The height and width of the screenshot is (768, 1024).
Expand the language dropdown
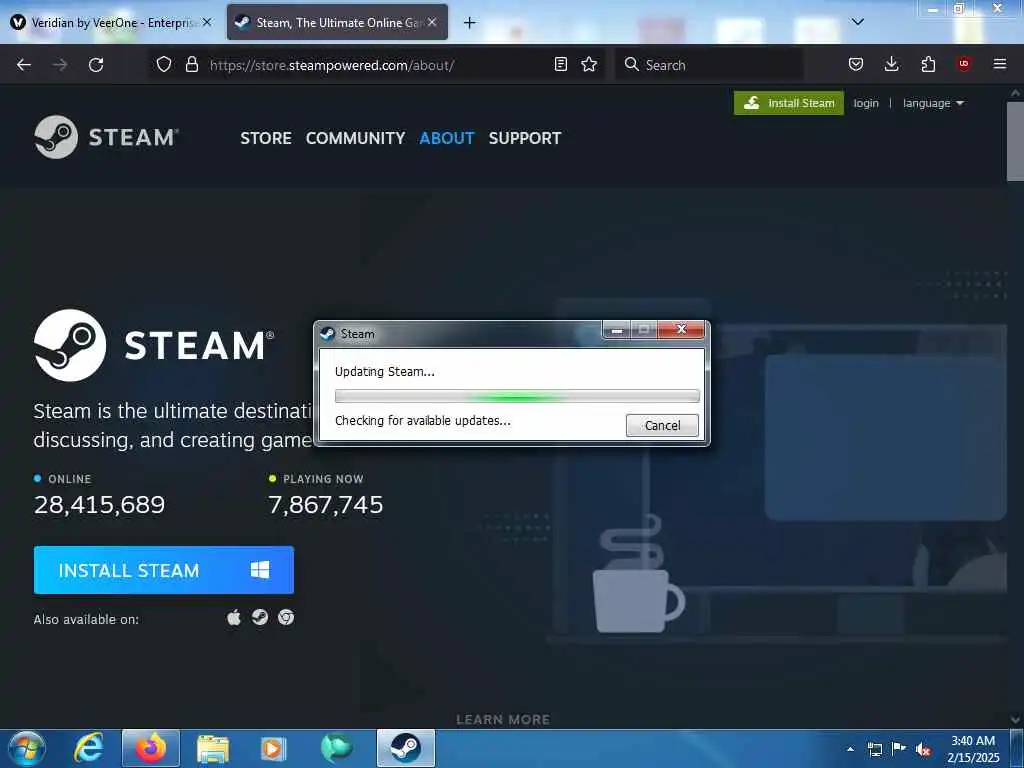933,103
